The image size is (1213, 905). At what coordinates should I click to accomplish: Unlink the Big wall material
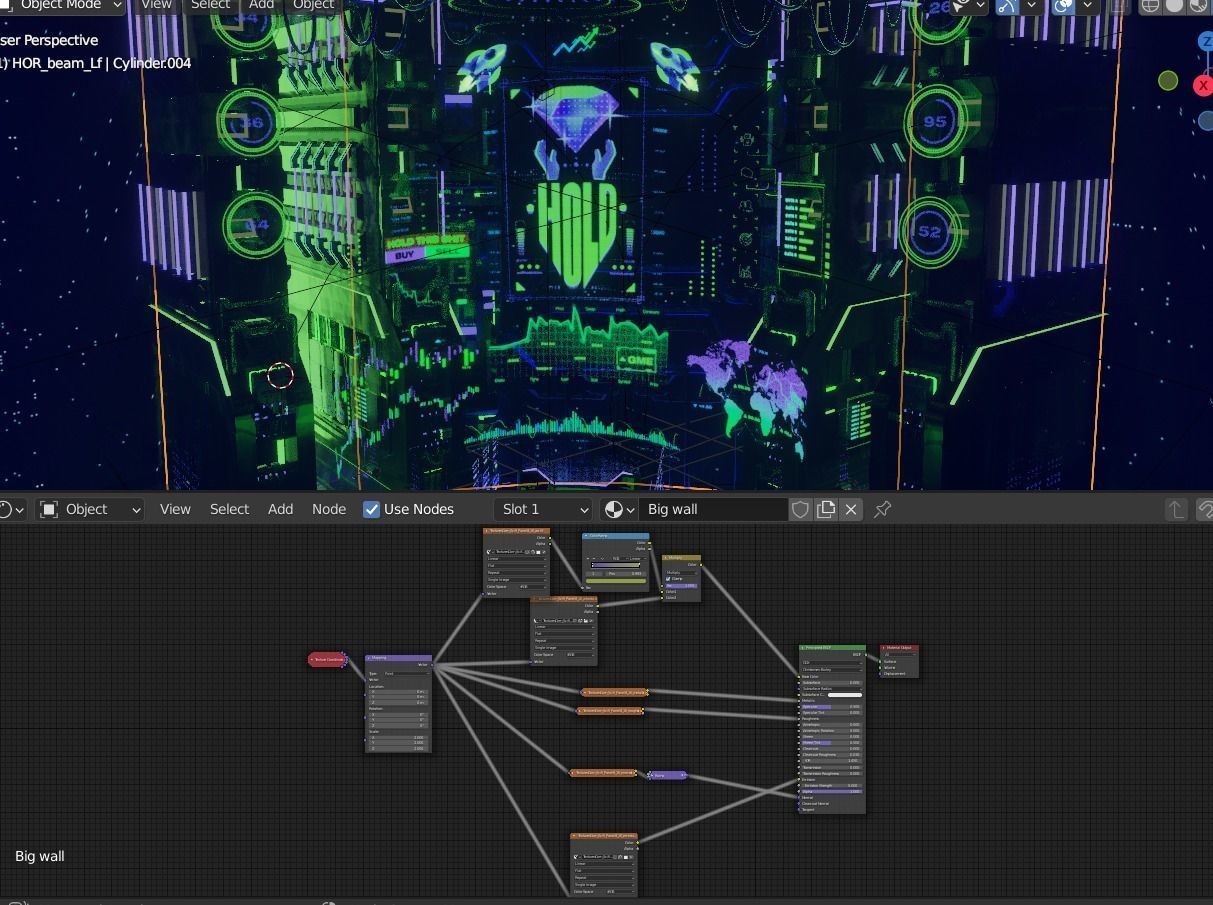pyautogui.click(x=851, y=509)
